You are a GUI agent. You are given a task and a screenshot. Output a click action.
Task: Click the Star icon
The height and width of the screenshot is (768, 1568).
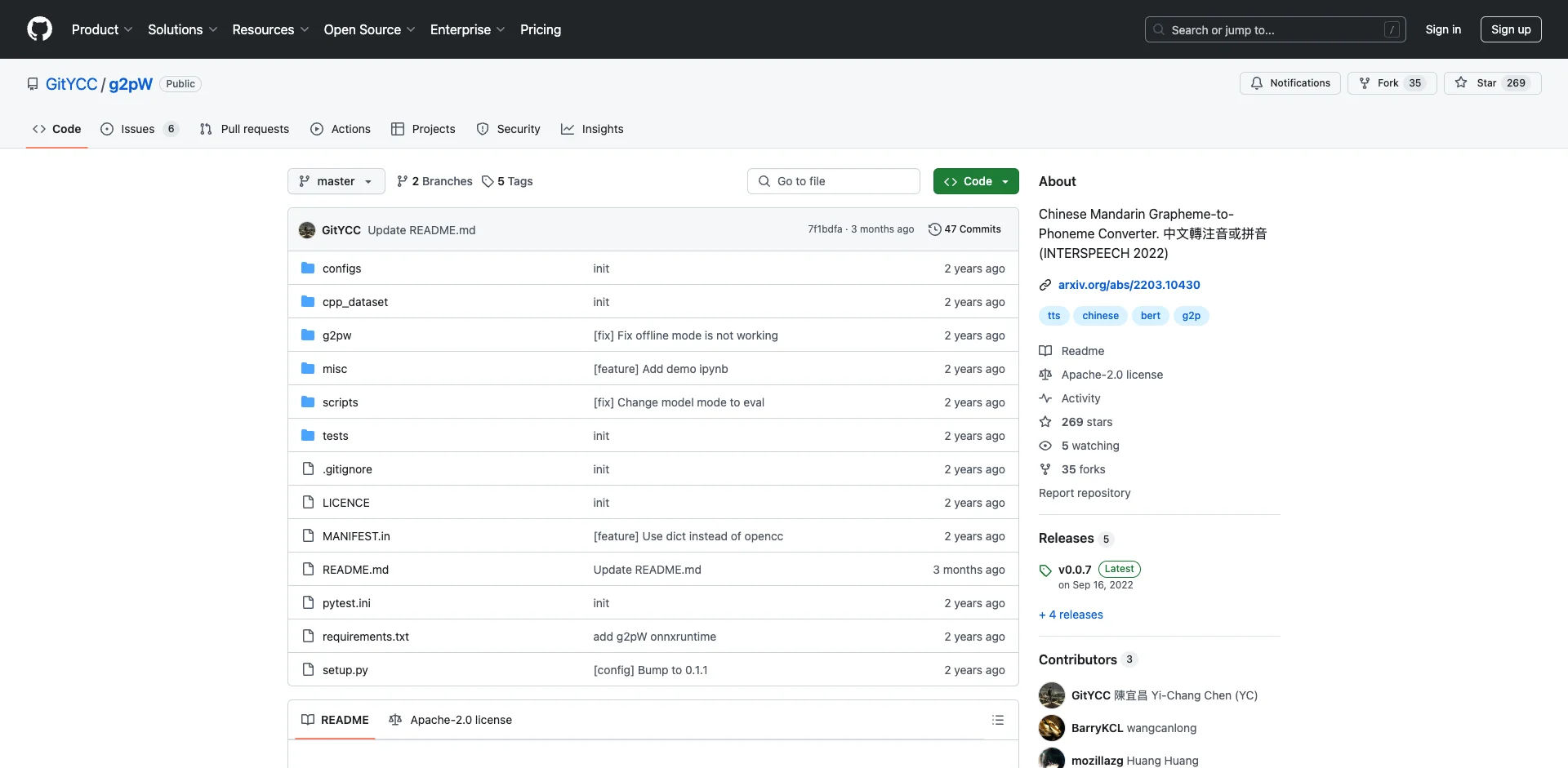pyautogui.click(x=1461, y=83)
